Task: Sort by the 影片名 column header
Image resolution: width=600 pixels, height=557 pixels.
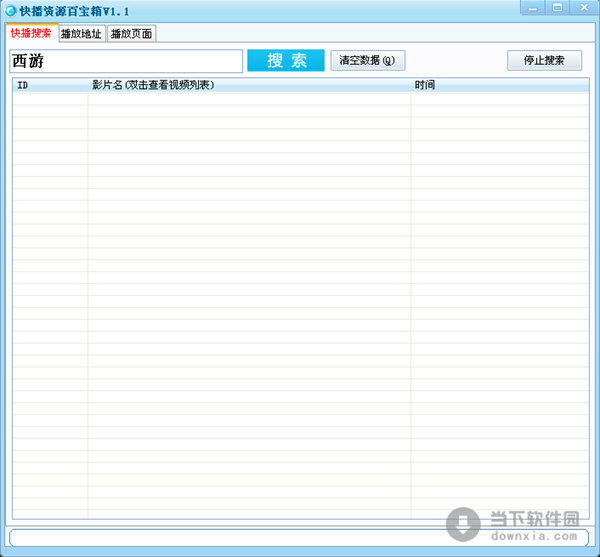Action: [249, 85]
